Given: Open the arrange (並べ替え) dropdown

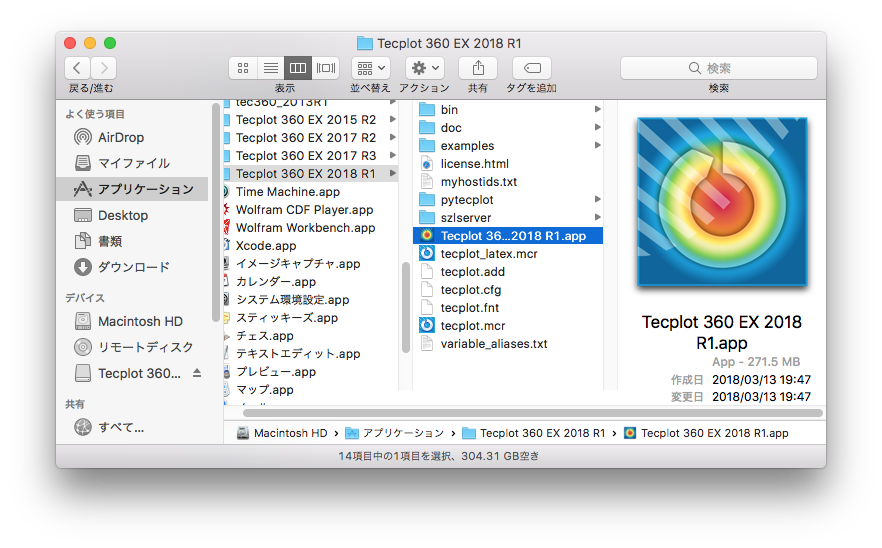Looking at the screenshot, I should click(371, 68).
